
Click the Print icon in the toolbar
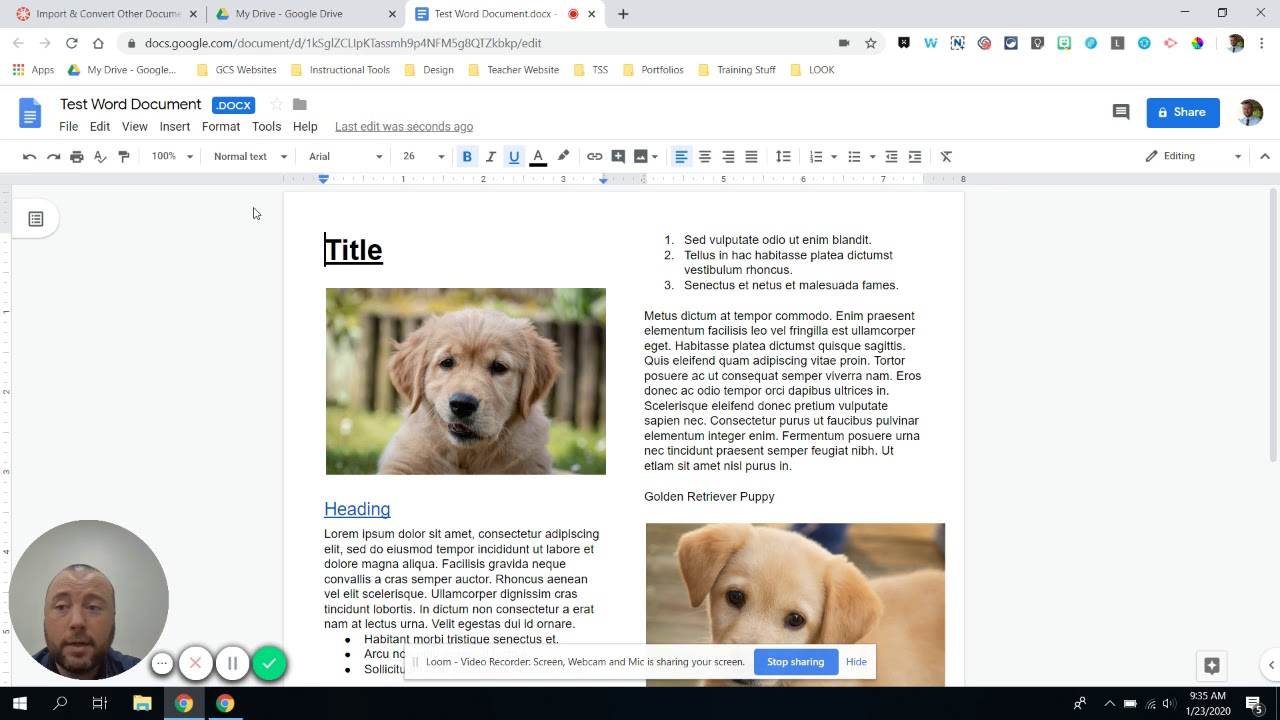coord(77,156)
